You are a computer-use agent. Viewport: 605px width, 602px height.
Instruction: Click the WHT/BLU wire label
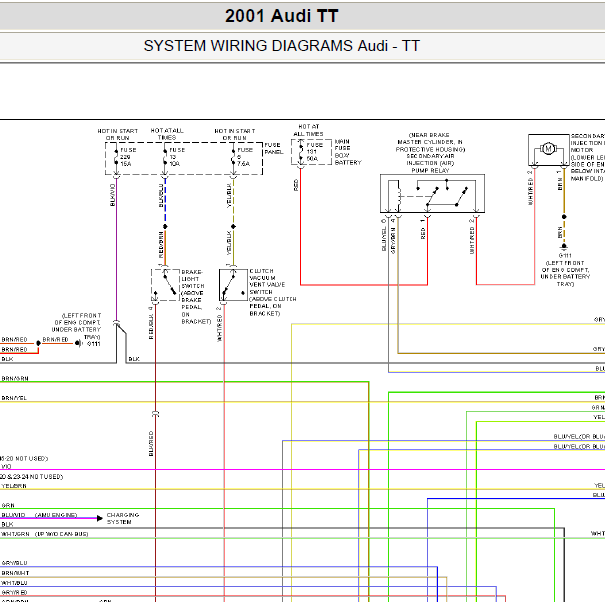click(x=14, y=583)
